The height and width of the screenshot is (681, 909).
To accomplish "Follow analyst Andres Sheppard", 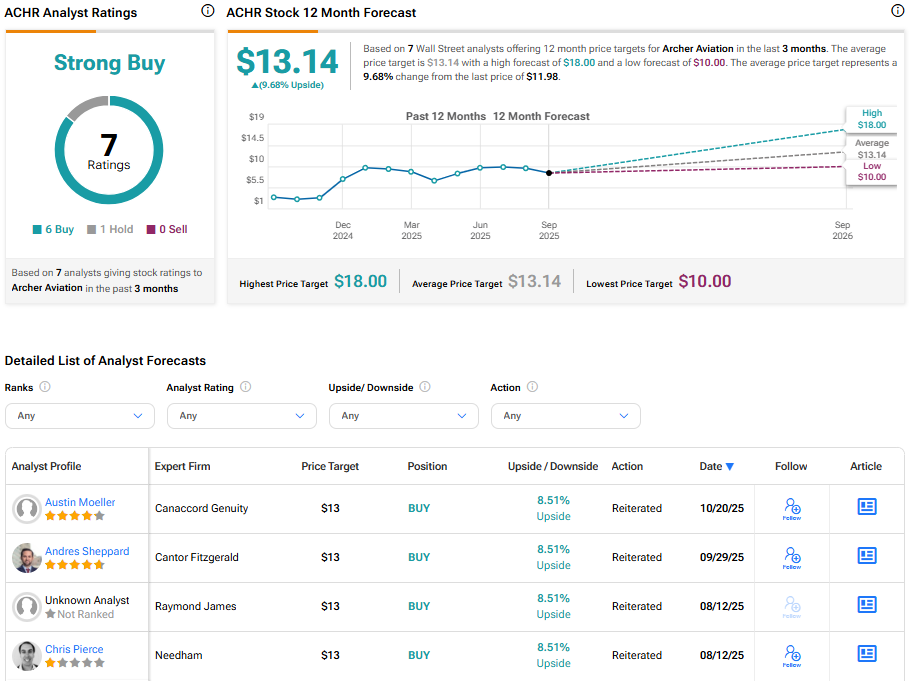I will point(792,557).
